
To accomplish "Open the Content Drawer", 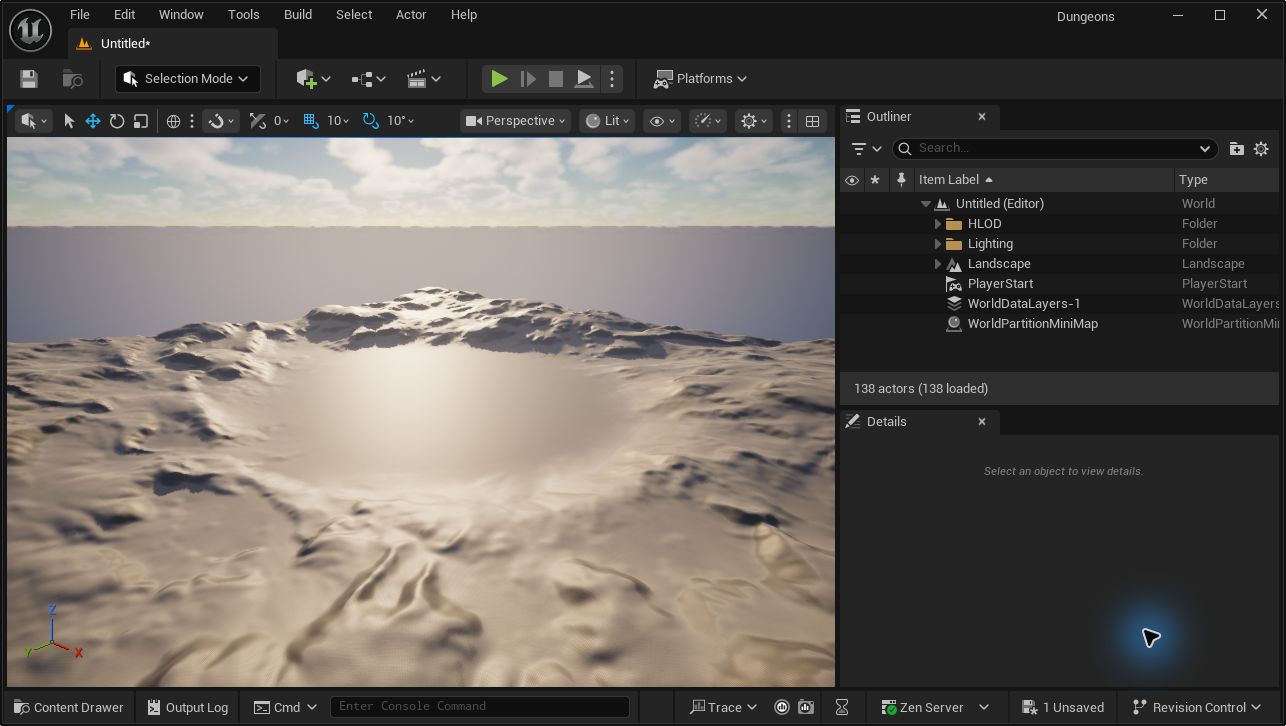I will (69, 707).
